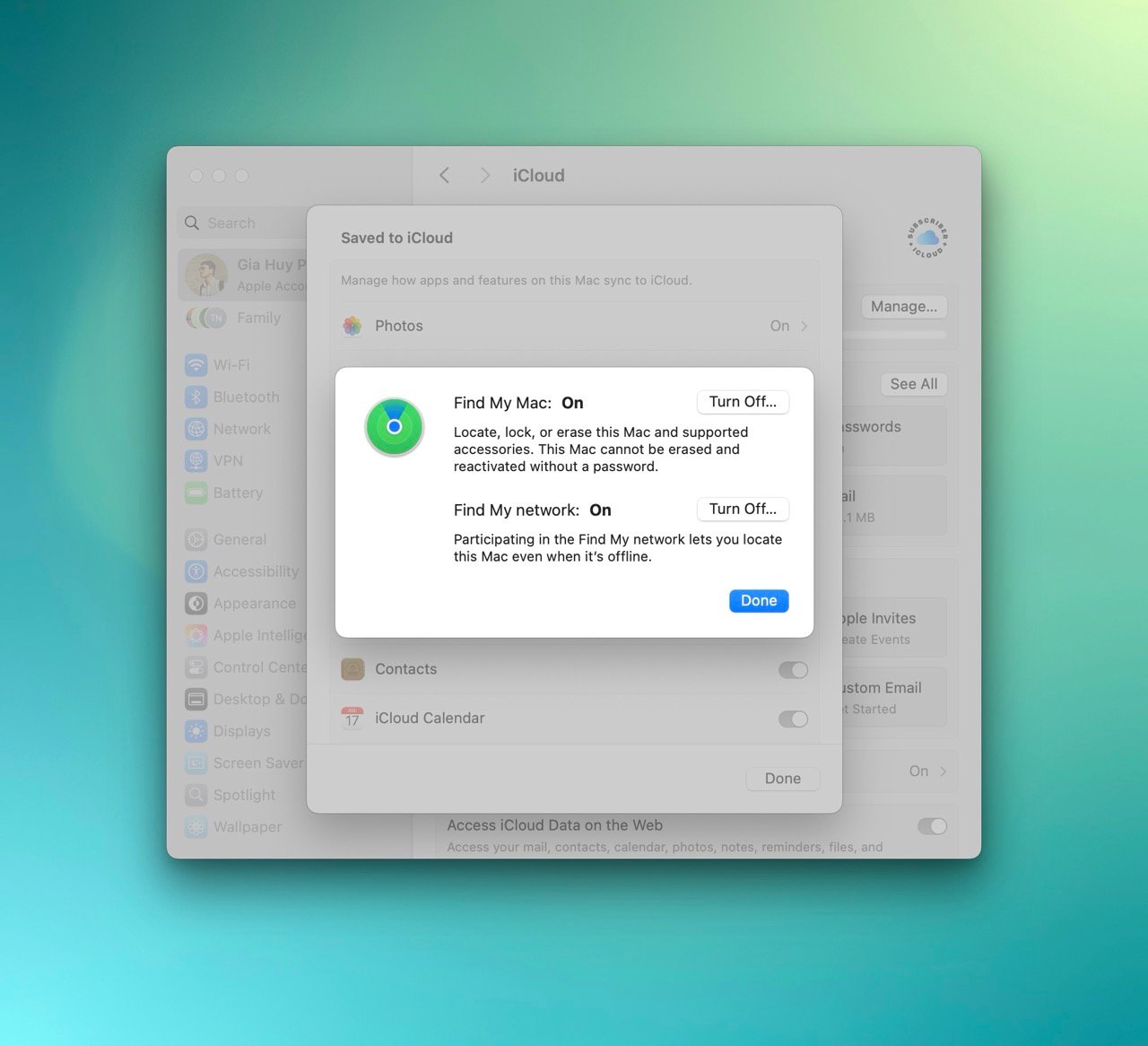Click the "Find My Mac: On" text
The height and width of the screenshot is (1046, 1148).
pyautogui.click(x=518, y=403)
